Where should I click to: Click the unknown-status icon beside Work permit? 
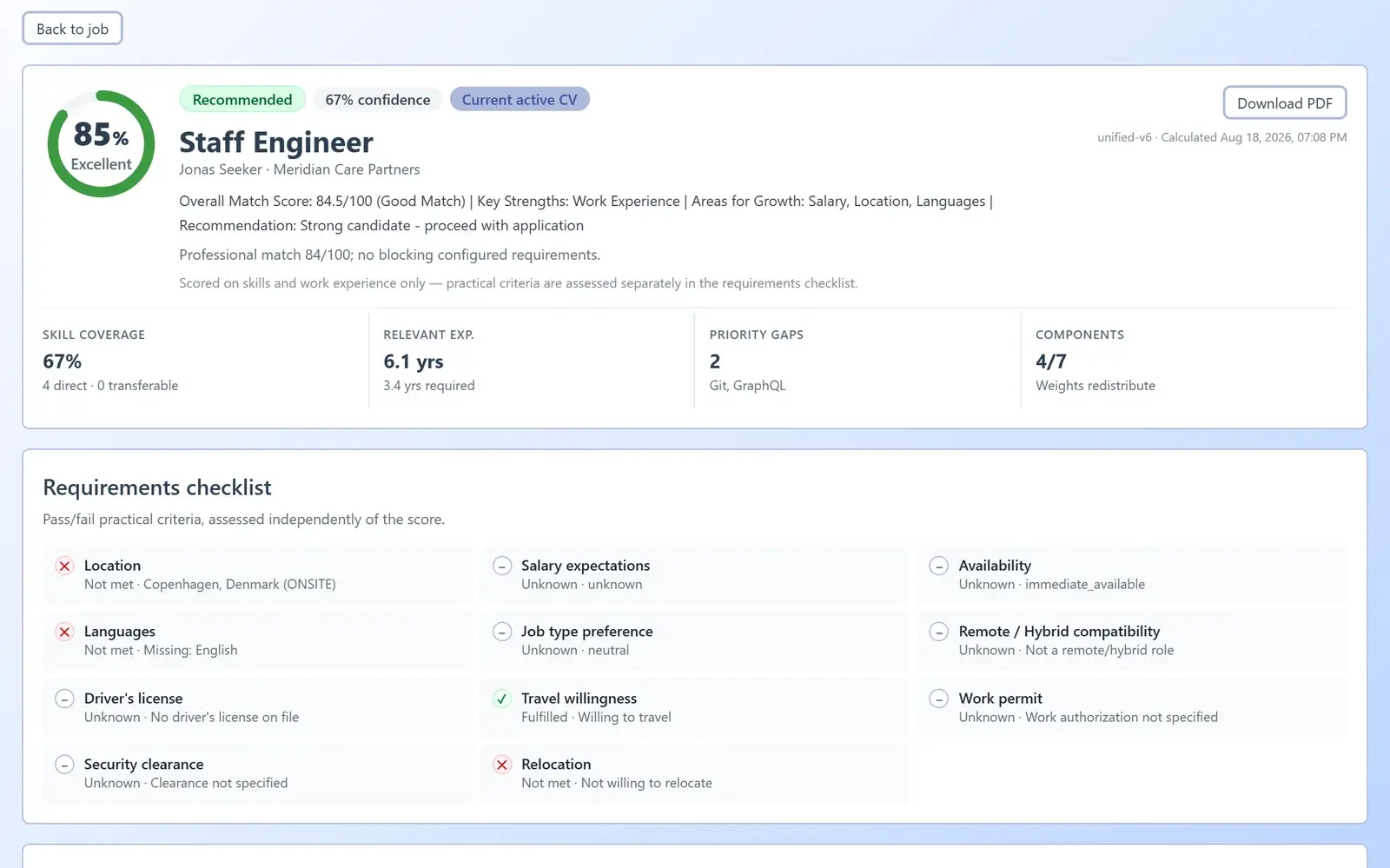(x=939, y=699)
